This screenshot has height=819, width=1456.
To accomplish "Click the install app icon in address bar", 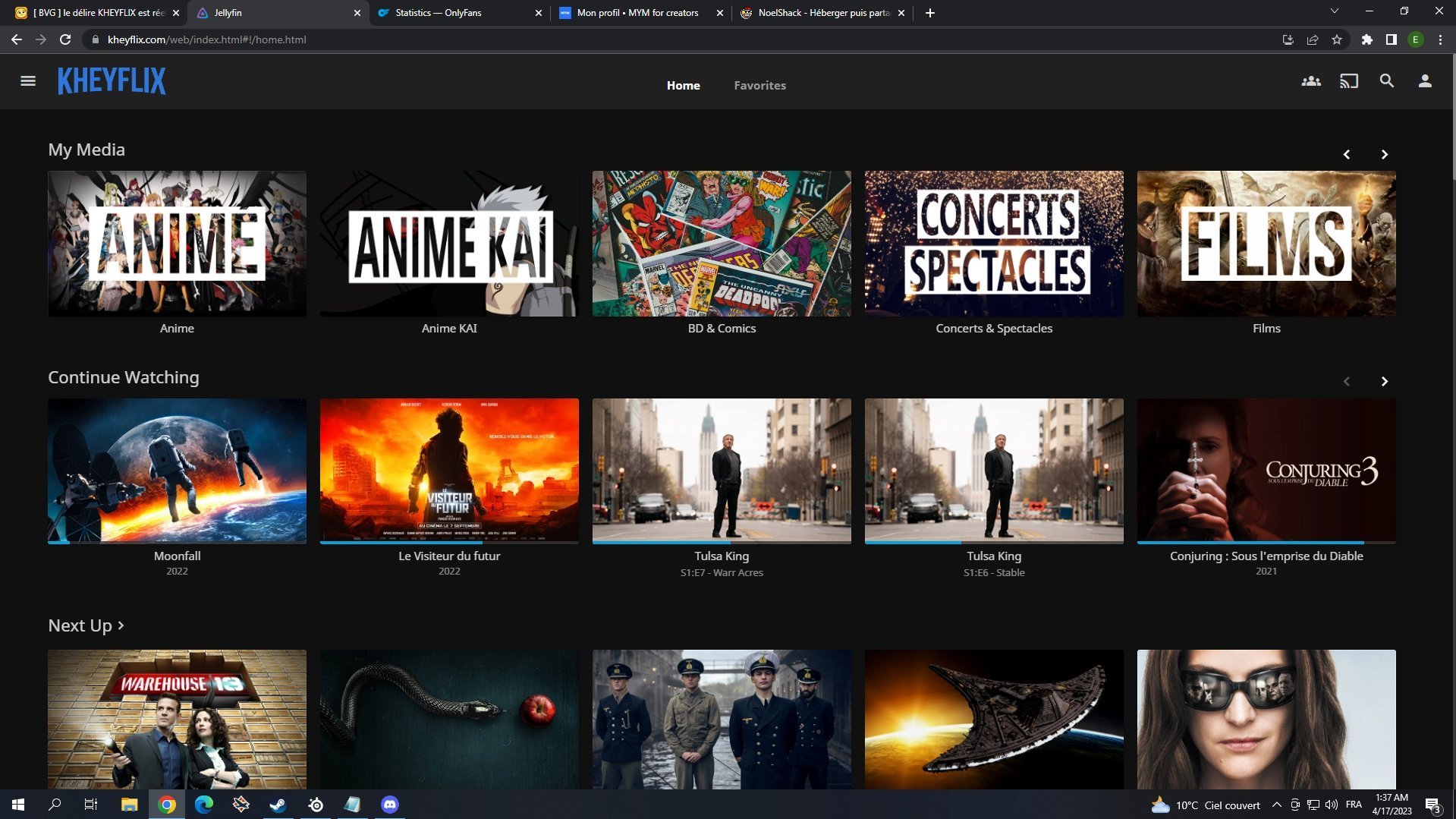I will click(1288, 39).
